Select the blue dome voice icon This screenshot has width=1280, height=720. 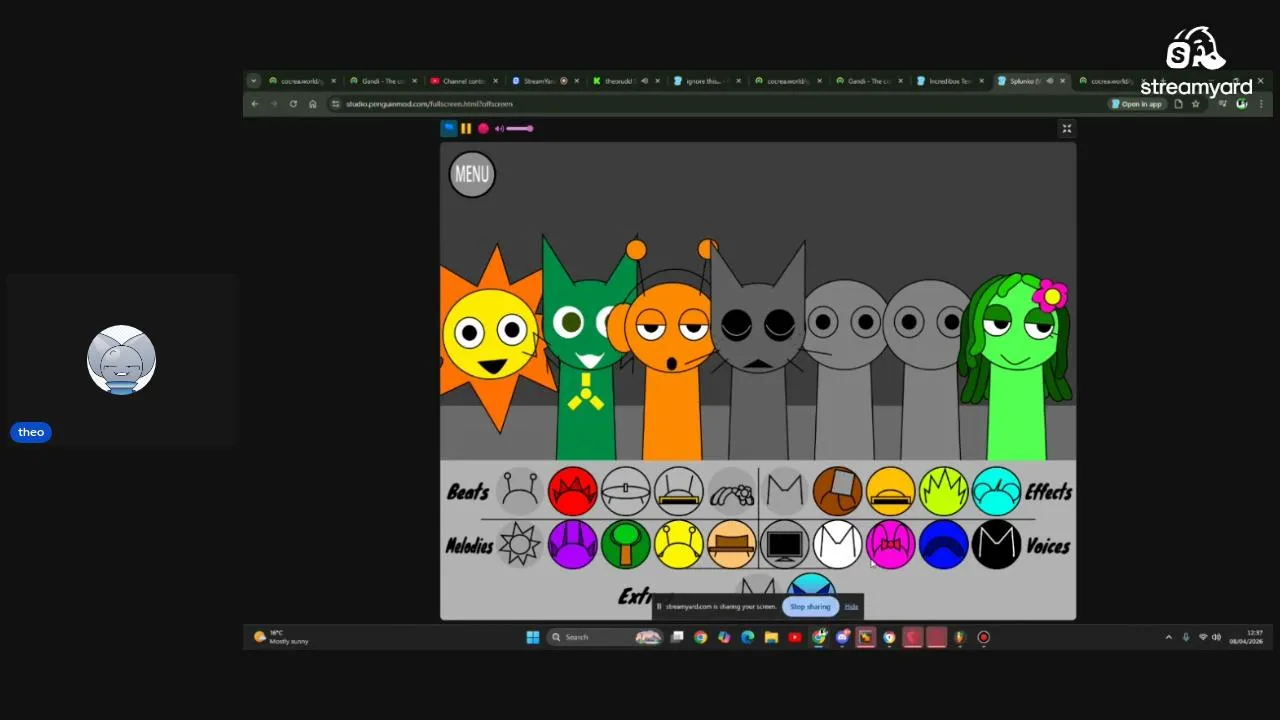pyautogui.click(x=944, y=545)
